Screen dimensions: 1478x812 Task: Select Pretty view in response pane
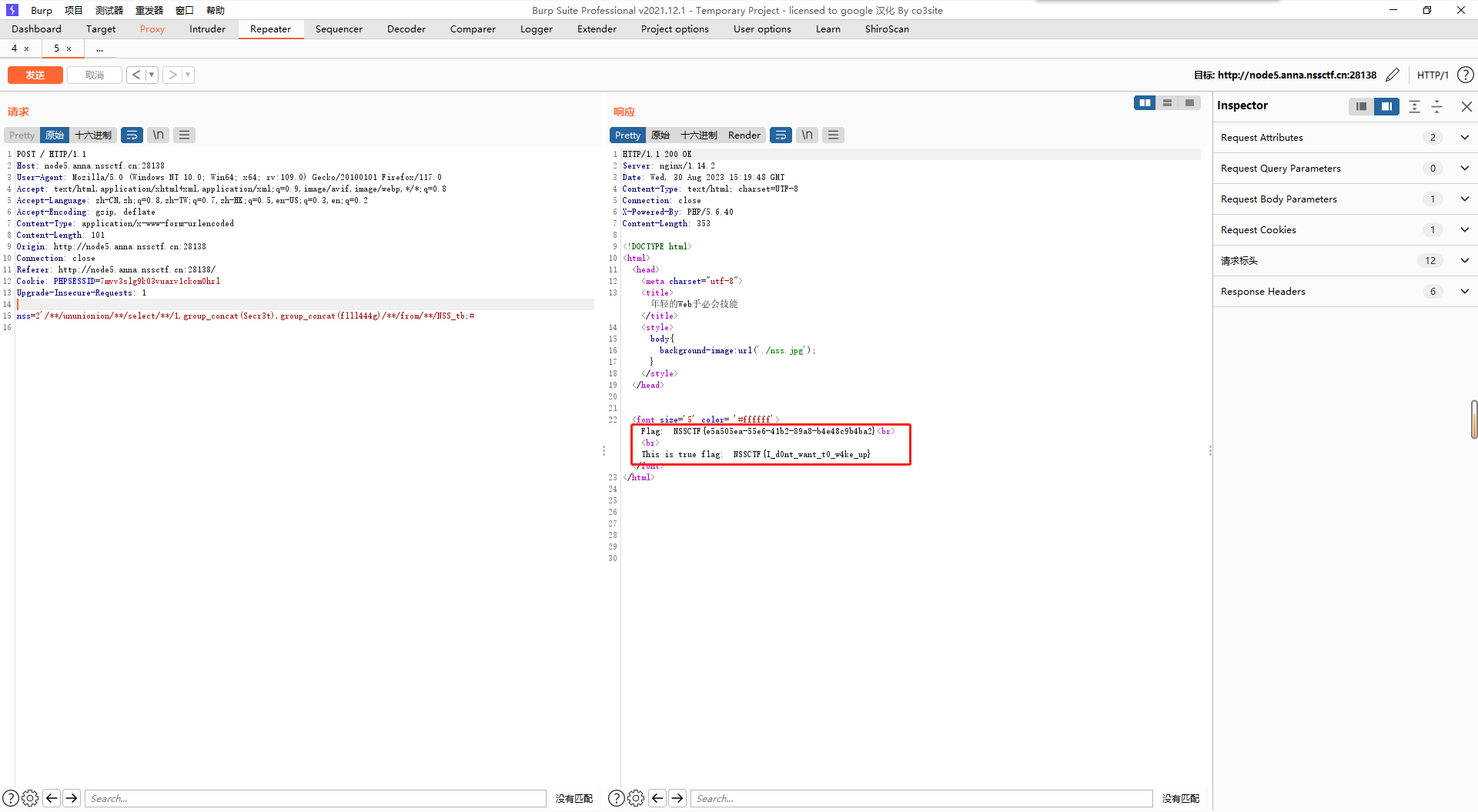coord(627,135)
